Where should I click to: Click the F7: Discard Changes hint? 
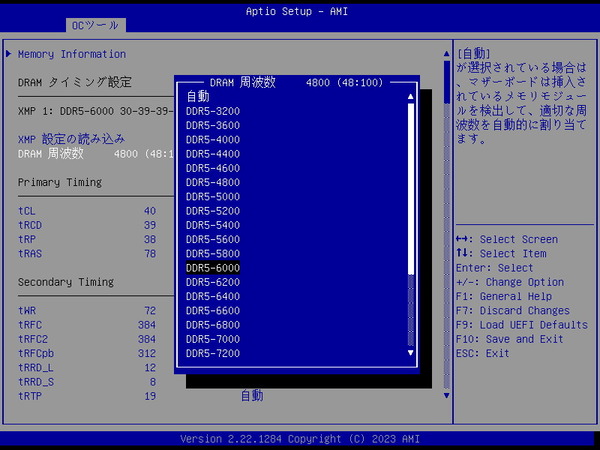(513, 310)
